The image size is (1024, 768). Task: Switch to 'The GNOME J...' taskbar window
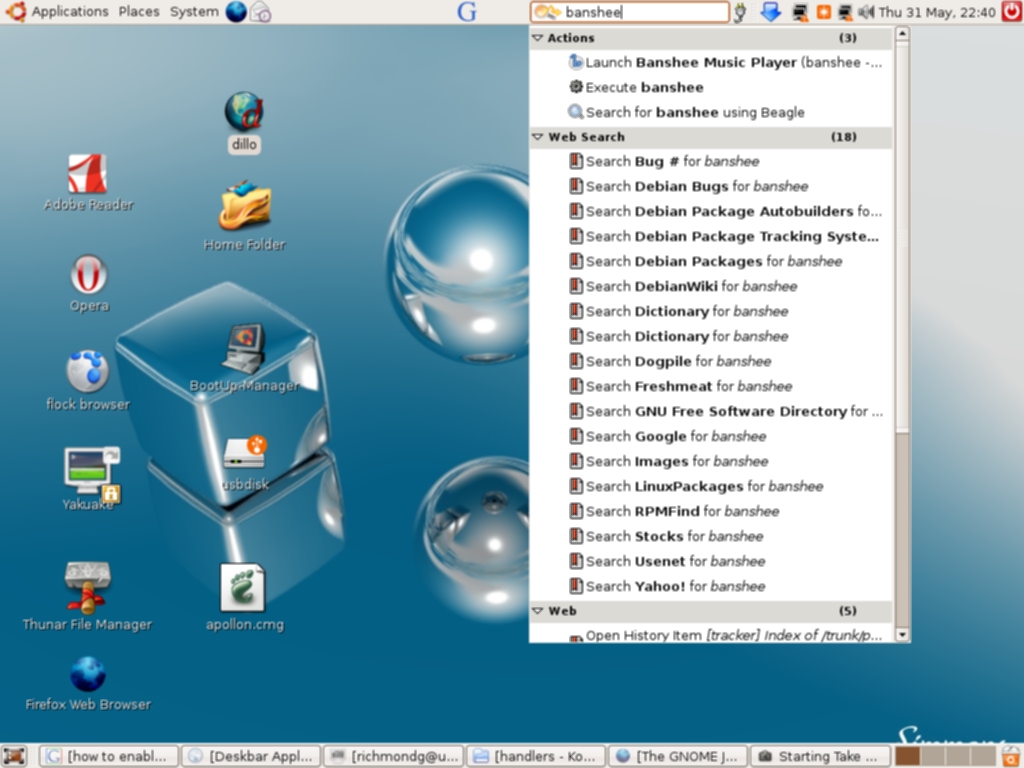pos(678,756)
